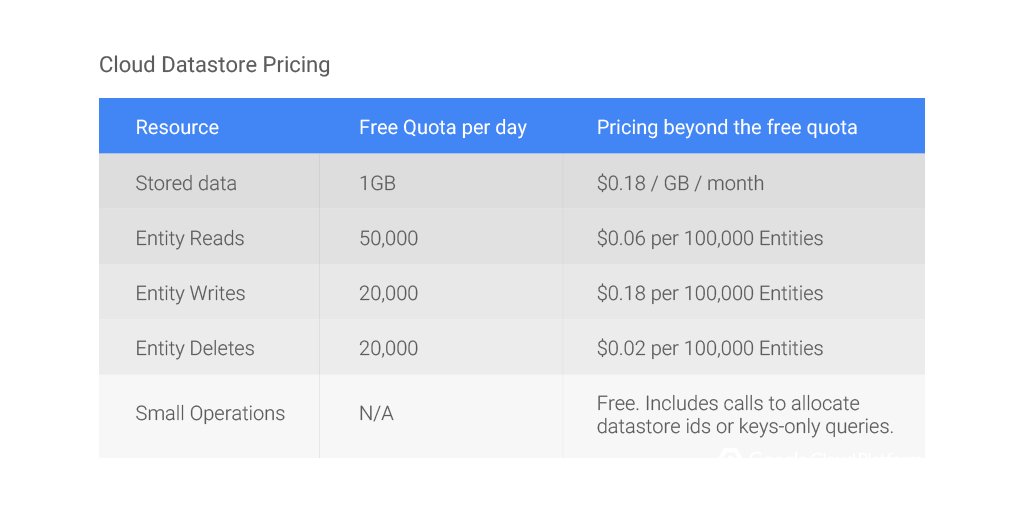Viewport: 1024px width, 512px height.
Task: Select the Entity Writes row label
Action: tap(190, 293)
